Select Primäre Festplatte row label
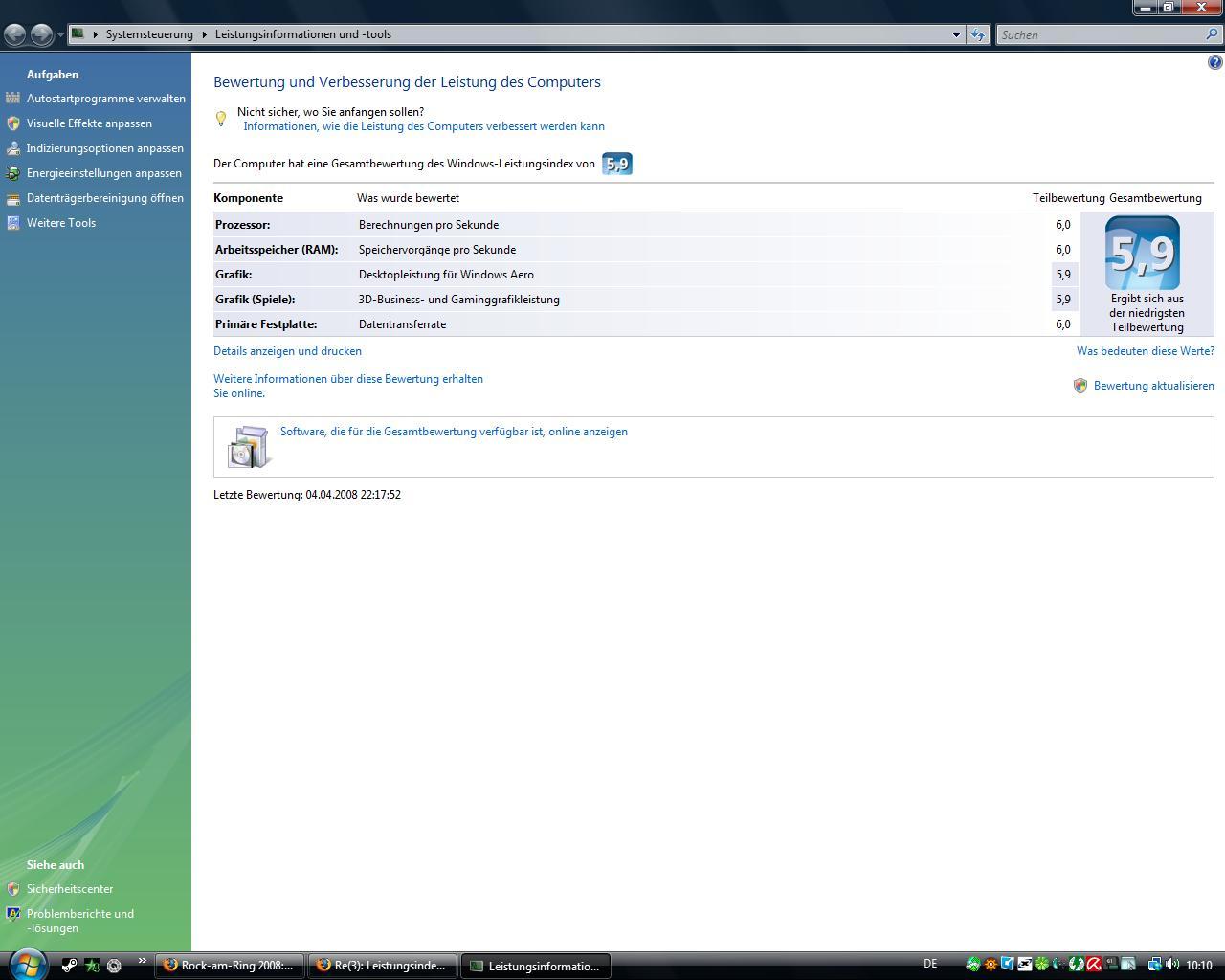The height and width of the screenshot is (980, 1225). pos(266,324)
